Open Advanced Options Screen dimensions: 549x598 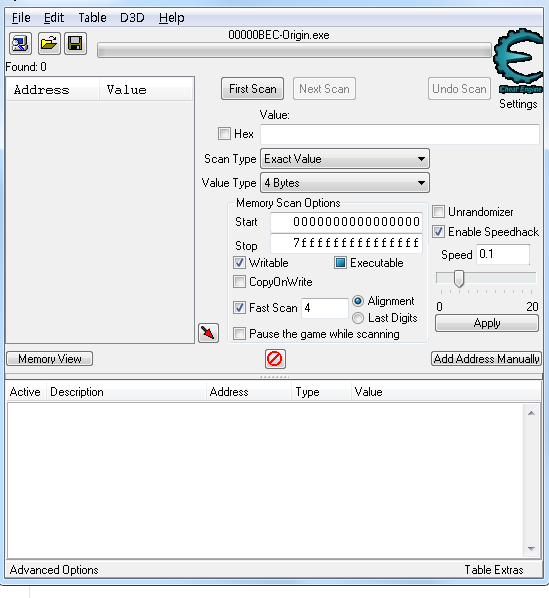[x=54, y=570]
